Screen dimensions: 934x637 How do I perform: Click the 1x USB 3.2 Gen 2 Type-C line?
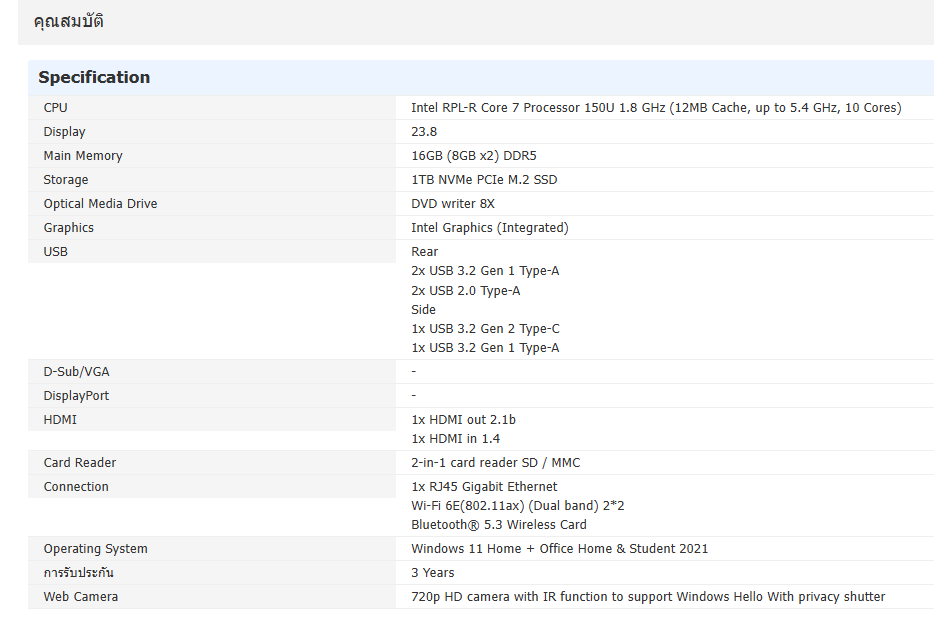[x=485, y=329]
